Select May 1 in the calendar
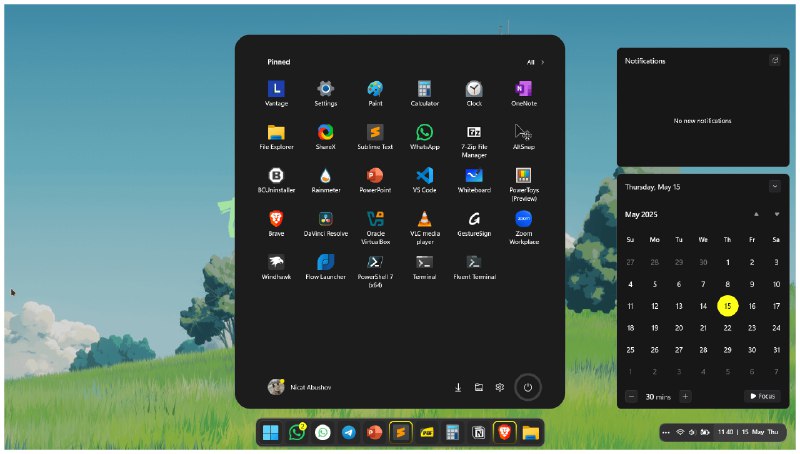 tap(728, 262)
